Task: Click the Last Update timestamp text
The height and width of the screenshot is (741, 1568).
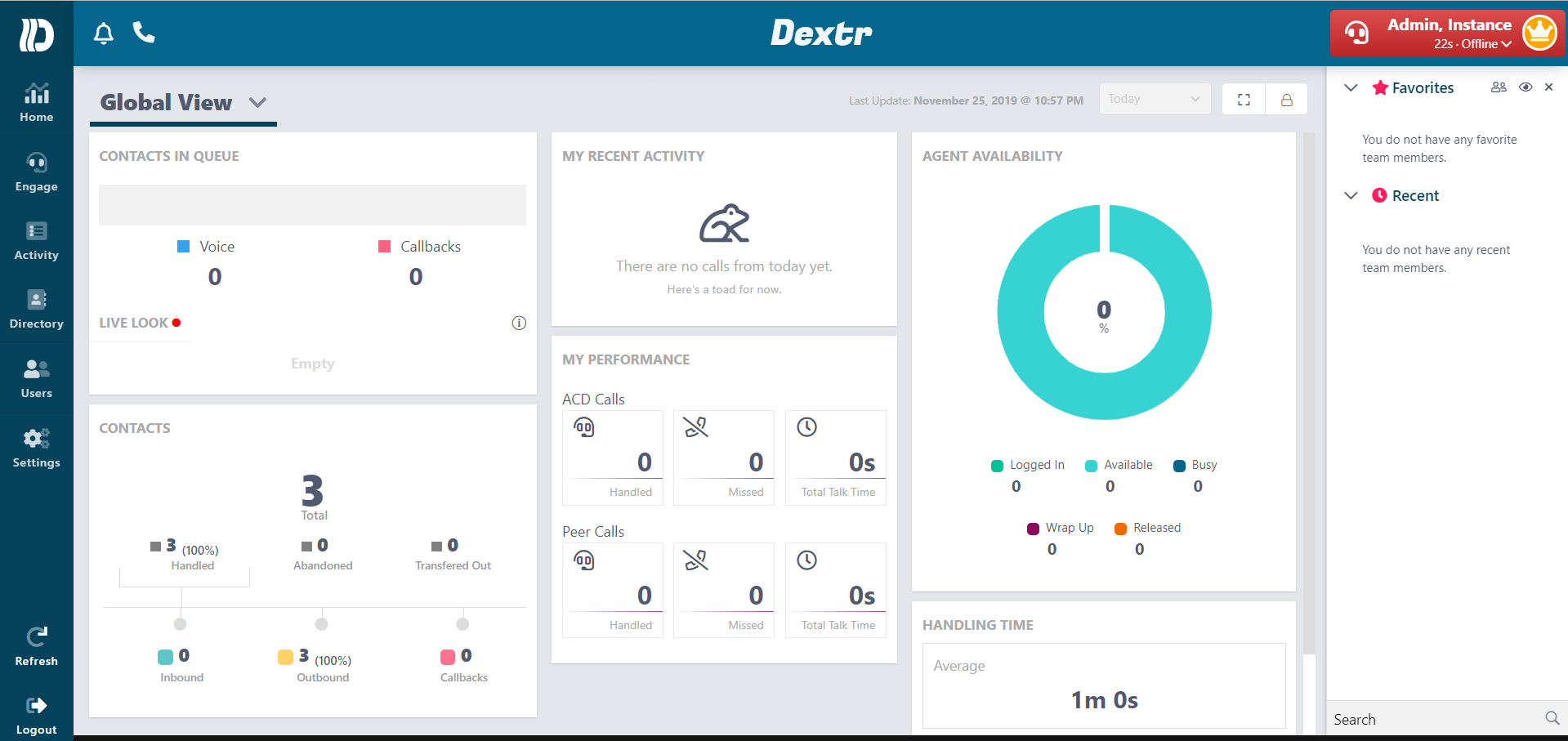Action: 966,100
